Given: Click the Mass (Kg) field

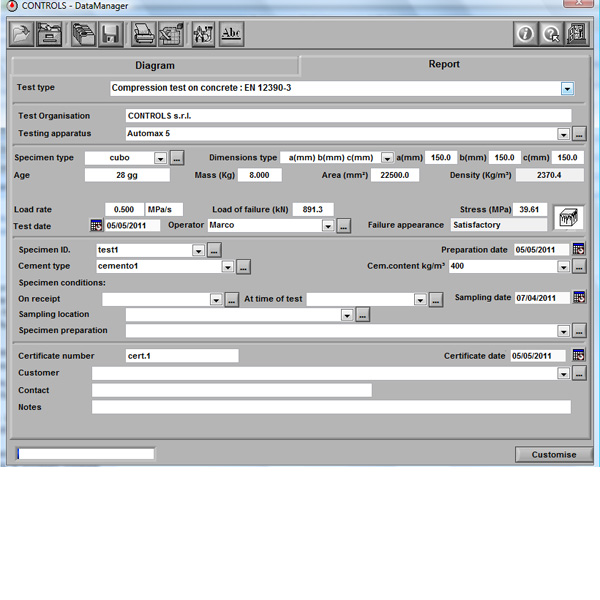Looking at the screenshot, I should (259, 175).
